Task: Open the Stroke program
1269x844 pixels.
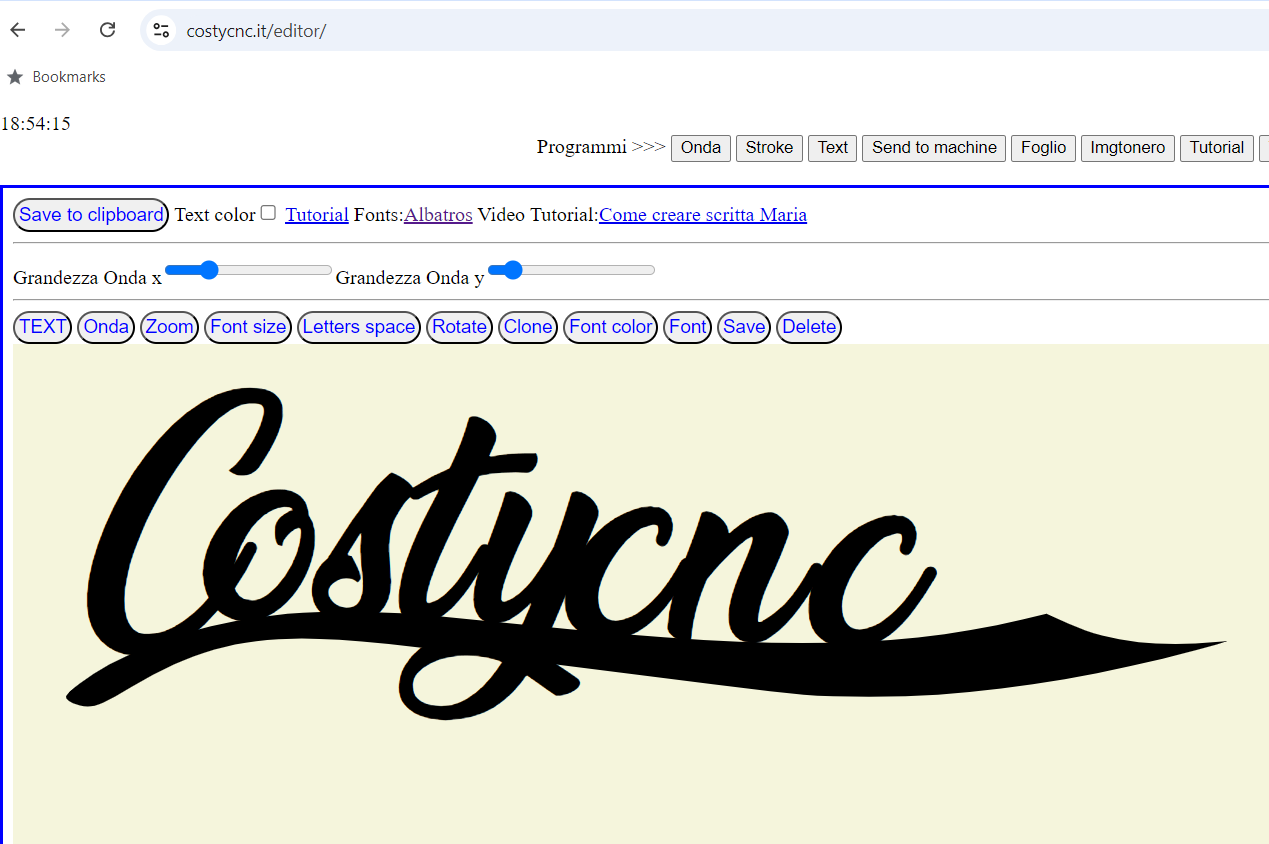Action: coord(769,148)
